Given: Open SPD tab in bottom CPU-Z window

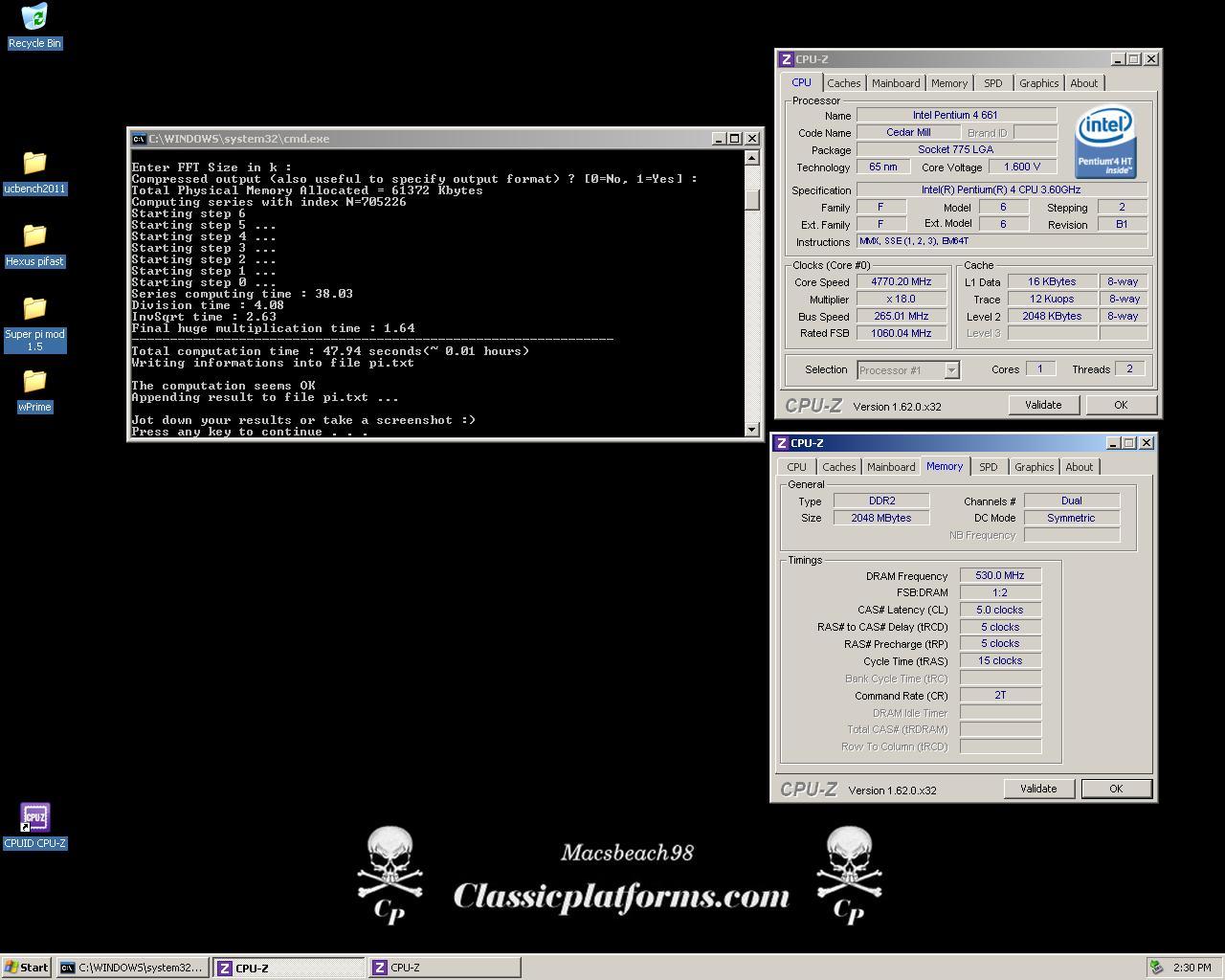Looking at the screenshot, I should (x=989, y=467).
